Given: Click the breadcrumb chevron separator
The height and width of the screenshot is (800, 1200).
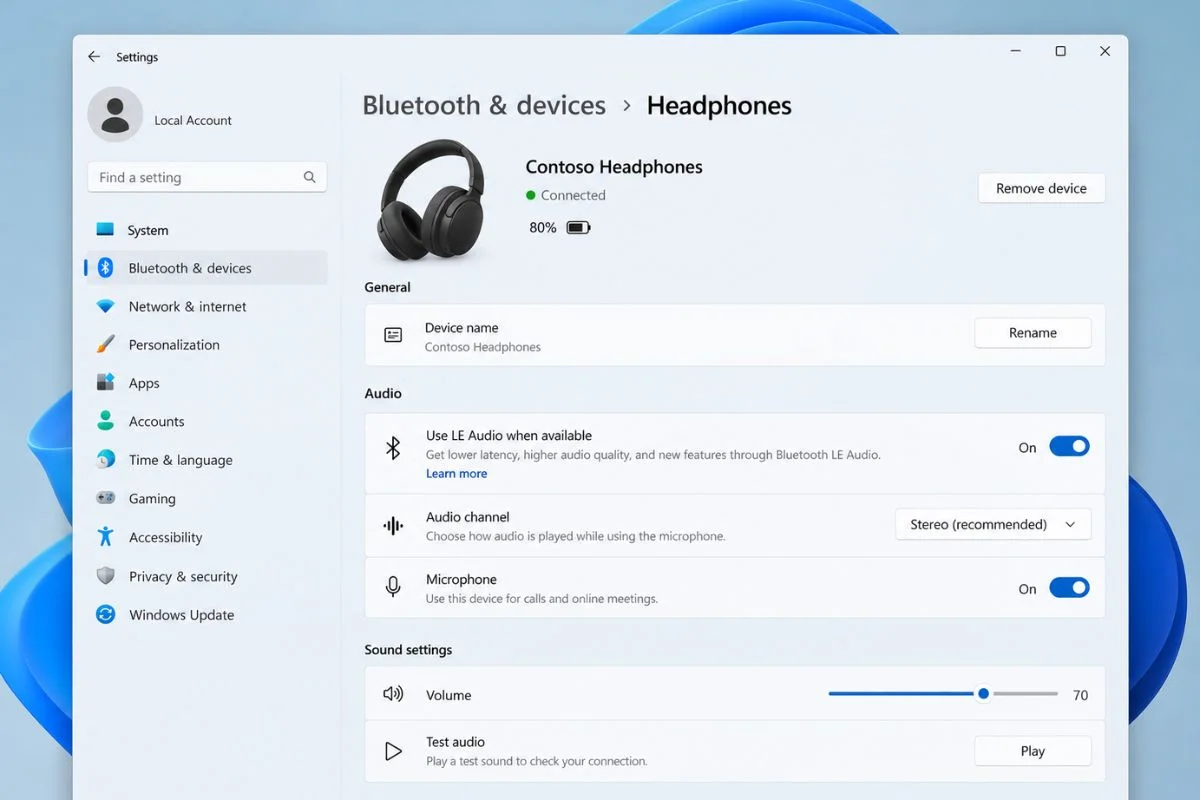Looking at the screenshot, I should [627, 105].
